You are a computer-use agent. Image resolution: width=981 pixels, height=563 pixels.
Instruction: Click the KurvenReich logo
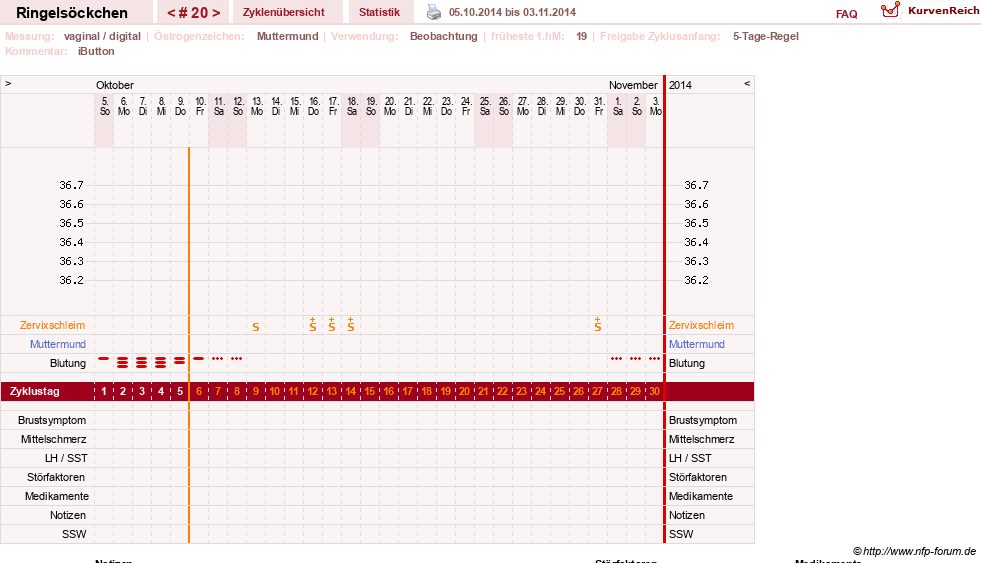tap(930, 11)
